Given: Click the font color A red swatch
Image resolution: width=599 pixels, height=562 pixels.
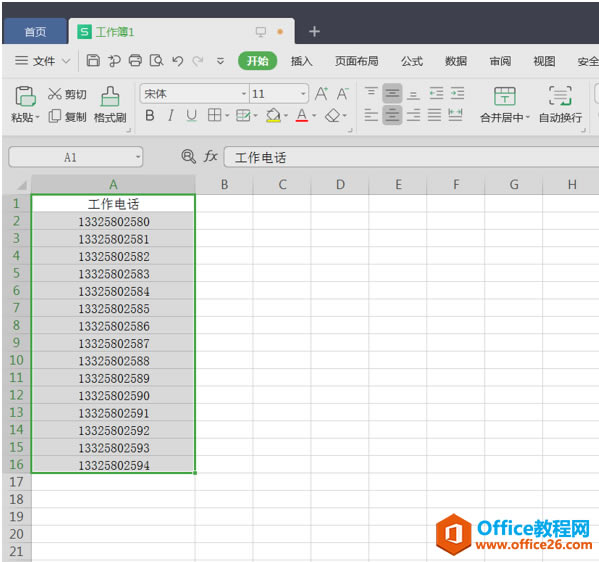Looking at the screenshot, I should (302, 115).
